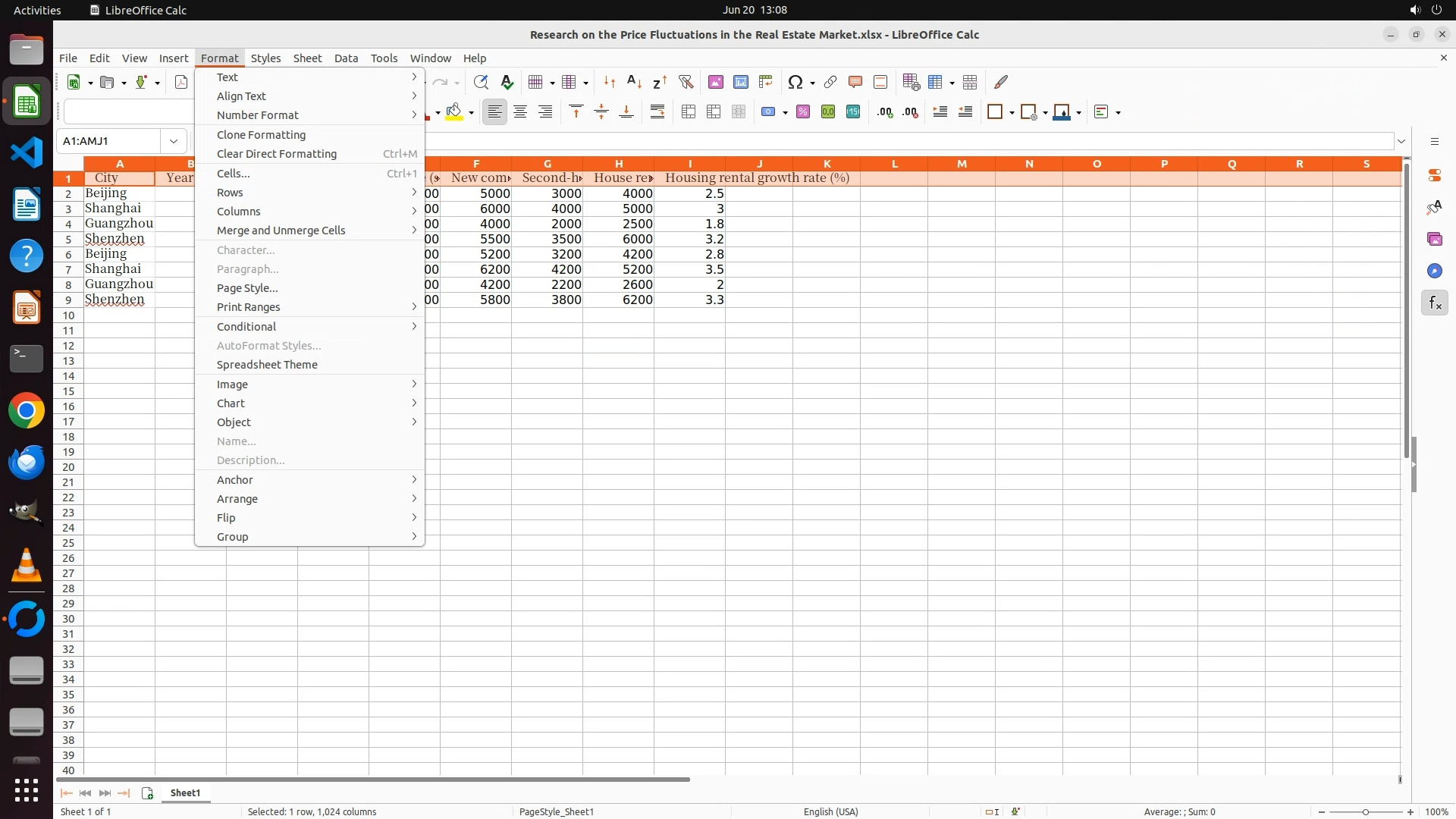Open the Special Character omega icon

[x=795, y=82]
